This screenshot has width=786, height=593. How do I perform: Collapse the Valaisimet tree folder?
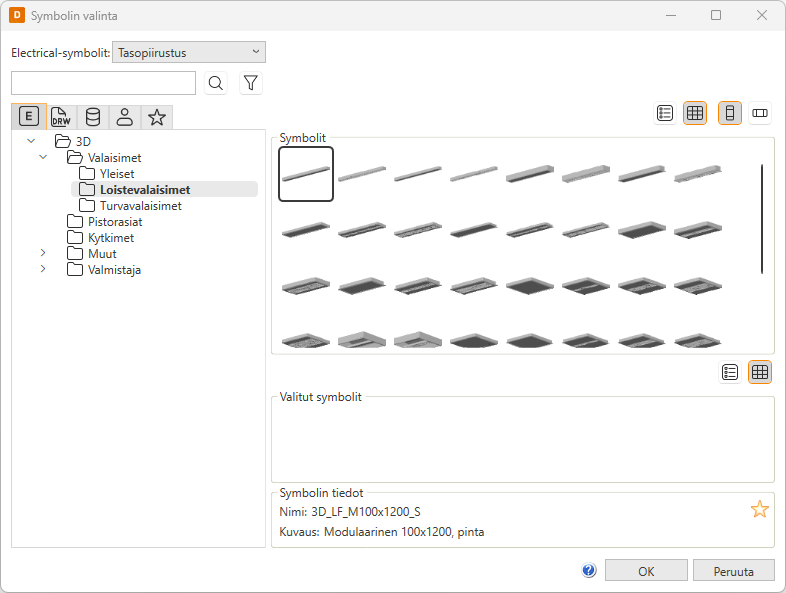(43, 157)
